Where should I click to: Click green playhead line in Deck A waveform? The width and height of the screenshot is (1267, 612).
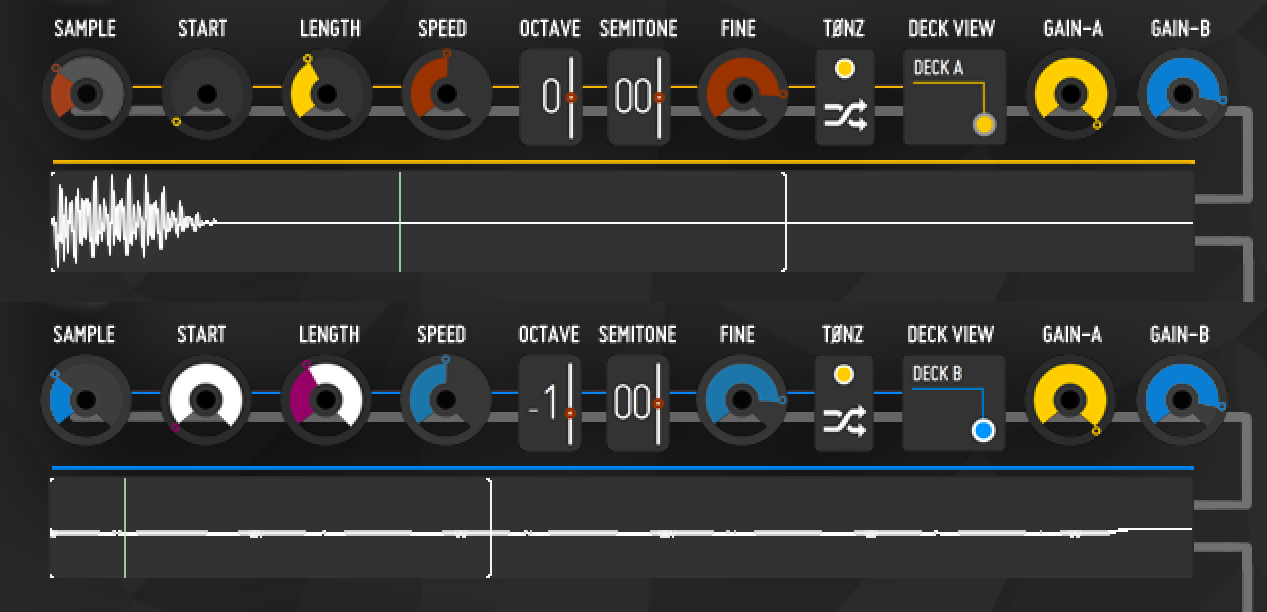click(400, 221)
